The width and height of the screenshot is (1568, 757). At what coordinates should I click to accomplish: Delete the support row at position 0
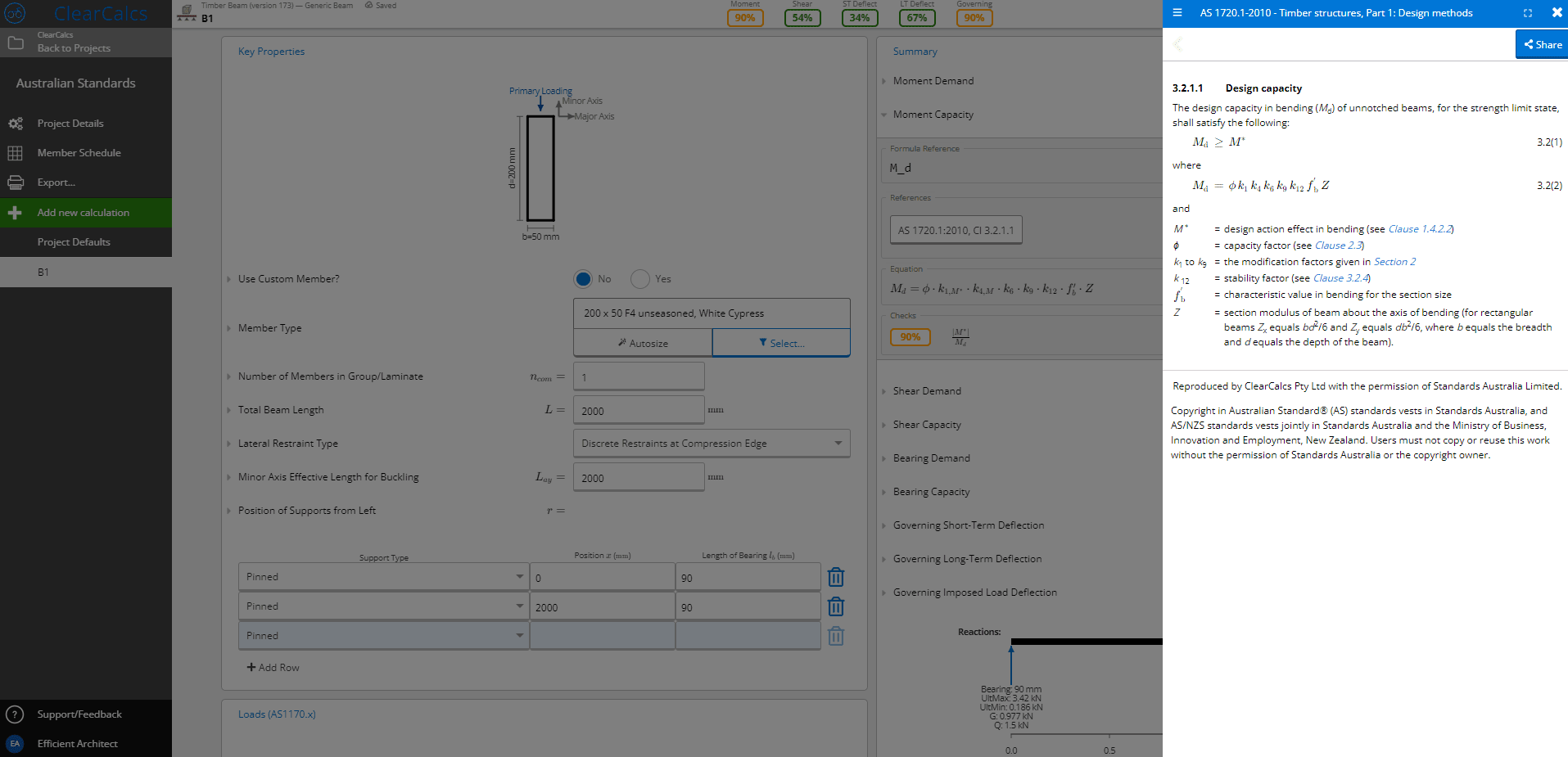point(836,577)
